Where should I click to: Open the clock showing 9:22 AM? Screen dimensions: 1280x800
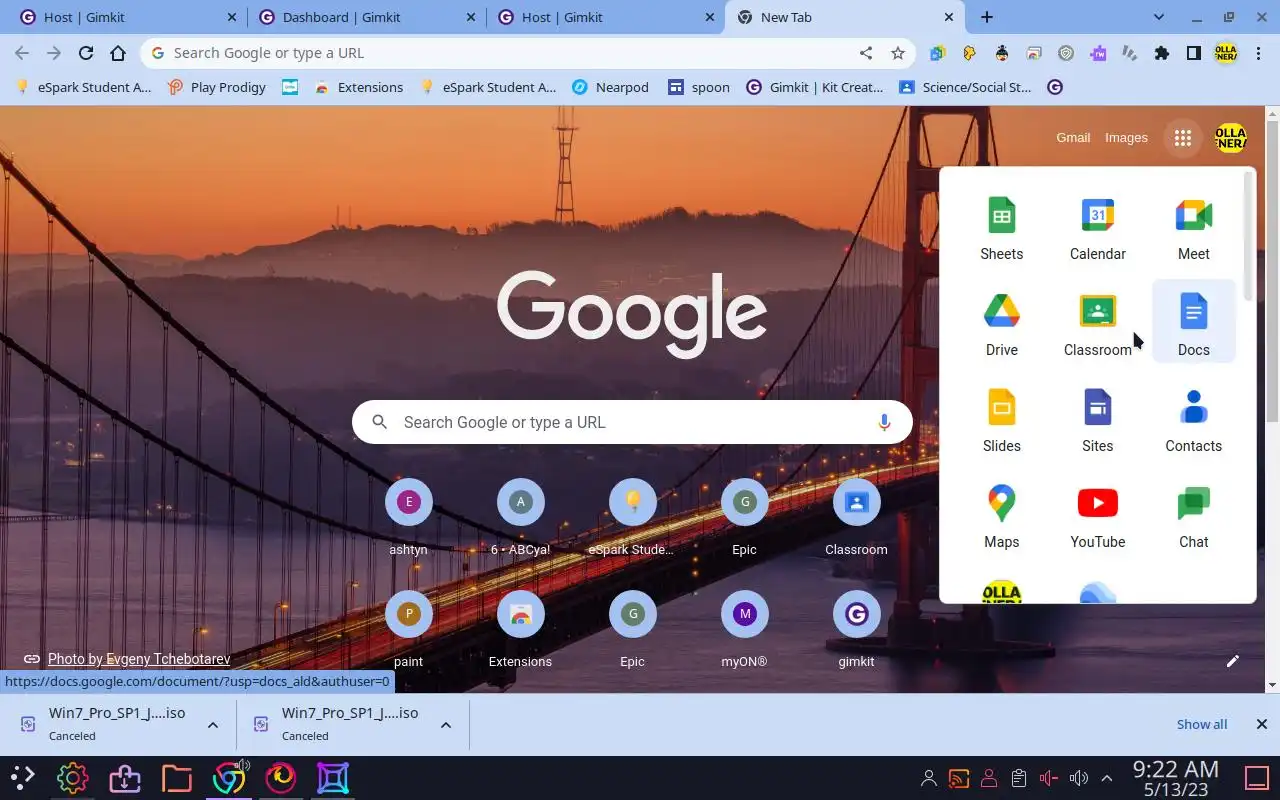pyautogui.click(x=1176, y=778)
